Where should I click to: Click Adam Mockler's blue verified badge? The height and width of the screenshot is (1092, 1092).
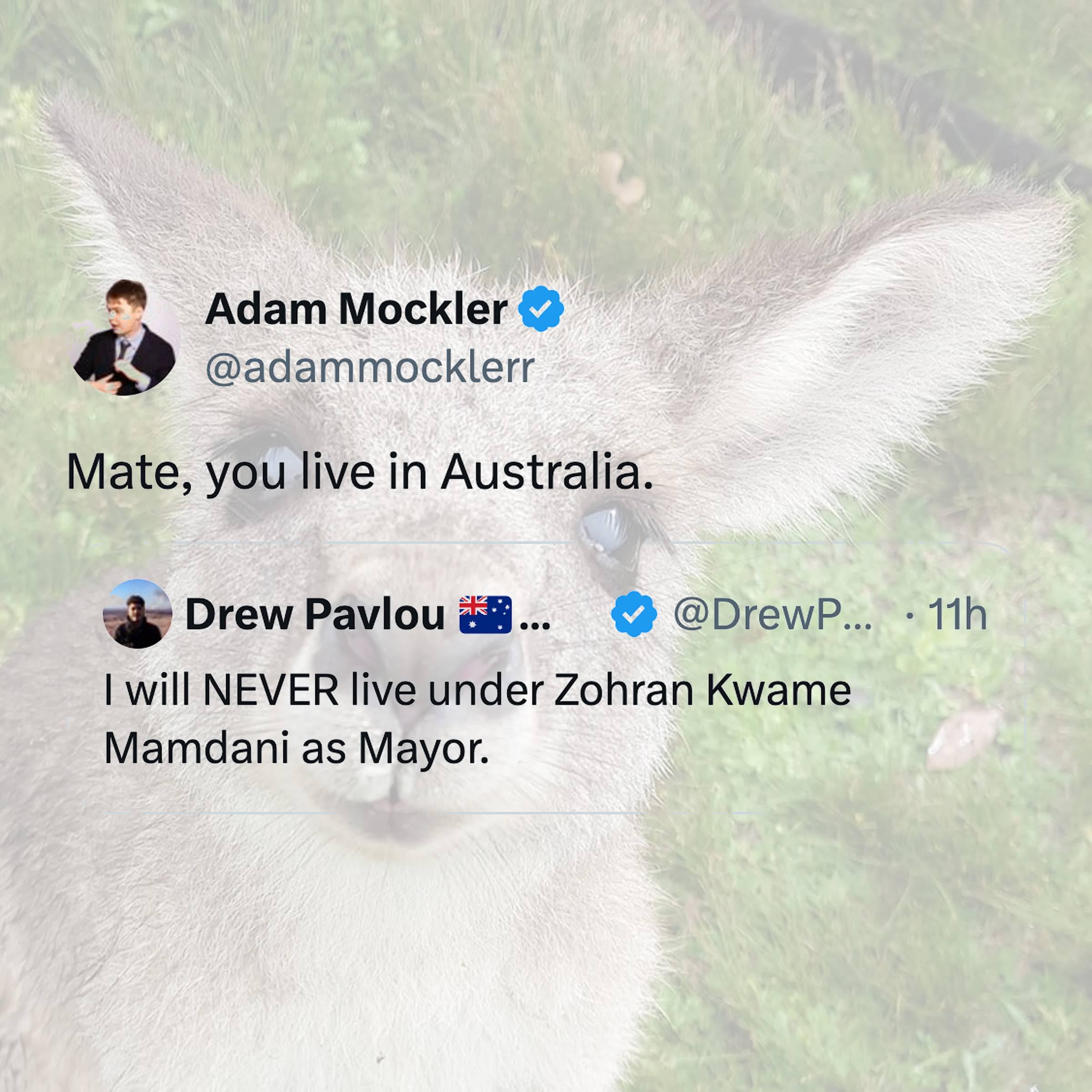pos(541,309)
